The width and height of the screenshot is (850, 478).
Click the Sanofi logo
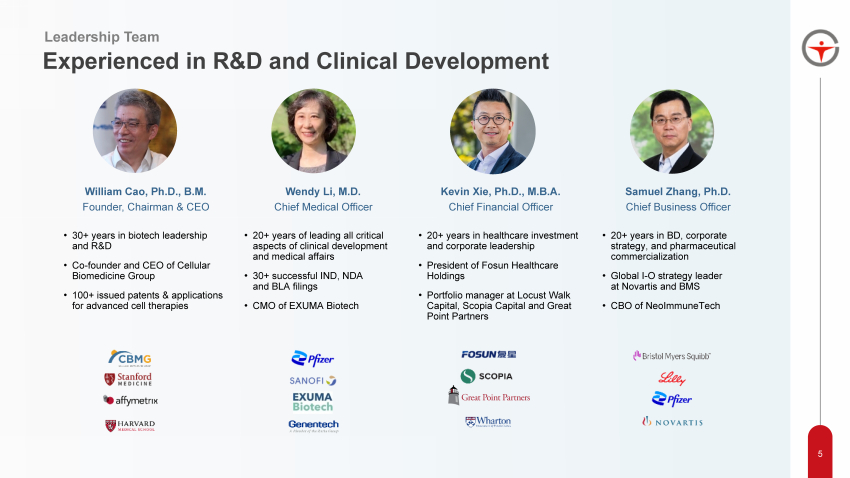[313, 381]
